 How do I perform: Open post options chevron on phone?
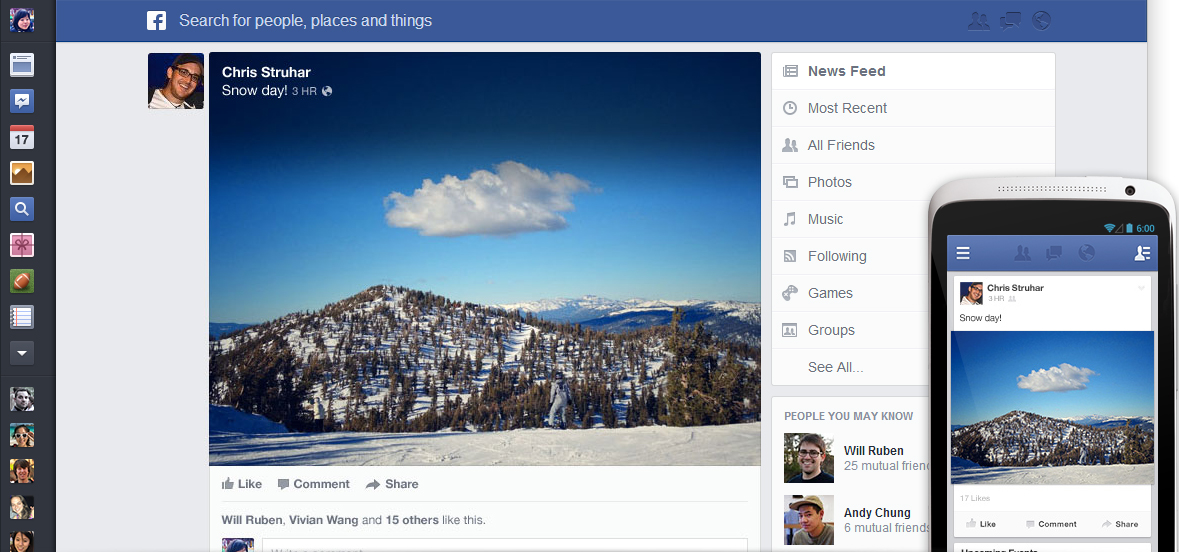1141,288
